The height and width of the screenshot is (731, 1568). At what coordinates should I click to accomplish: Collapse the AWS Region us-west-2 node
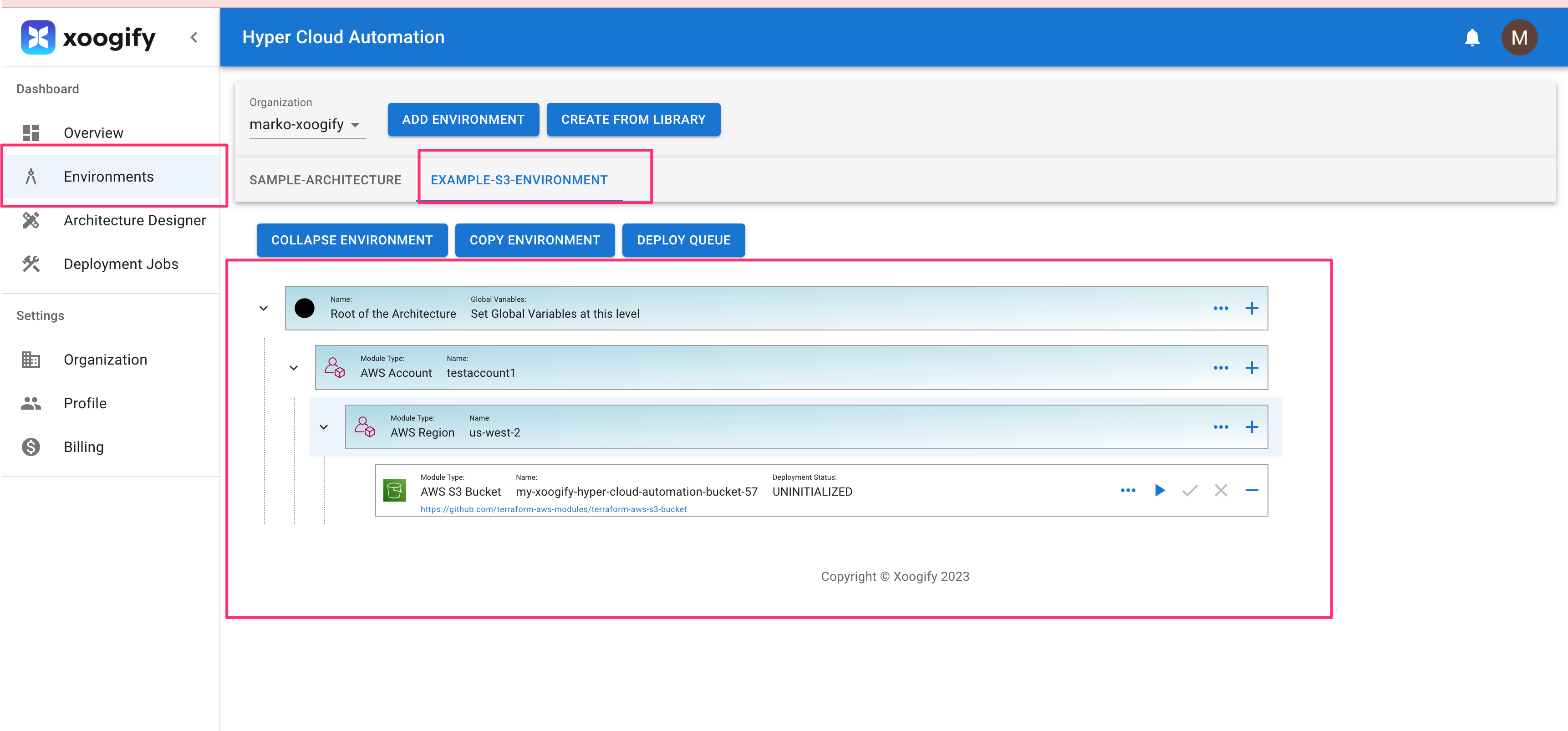pos(324,426)
